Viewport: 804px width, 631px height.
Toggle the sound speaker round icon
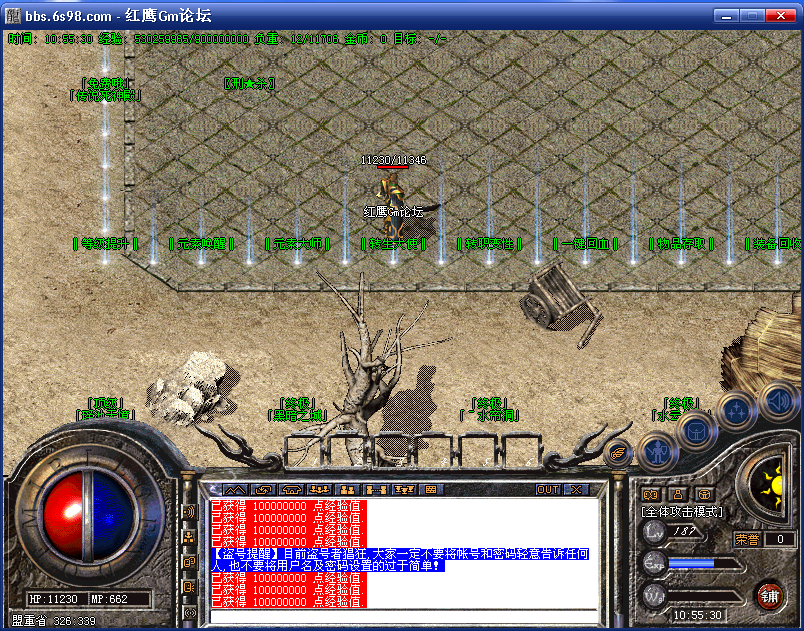coord(778,402)
